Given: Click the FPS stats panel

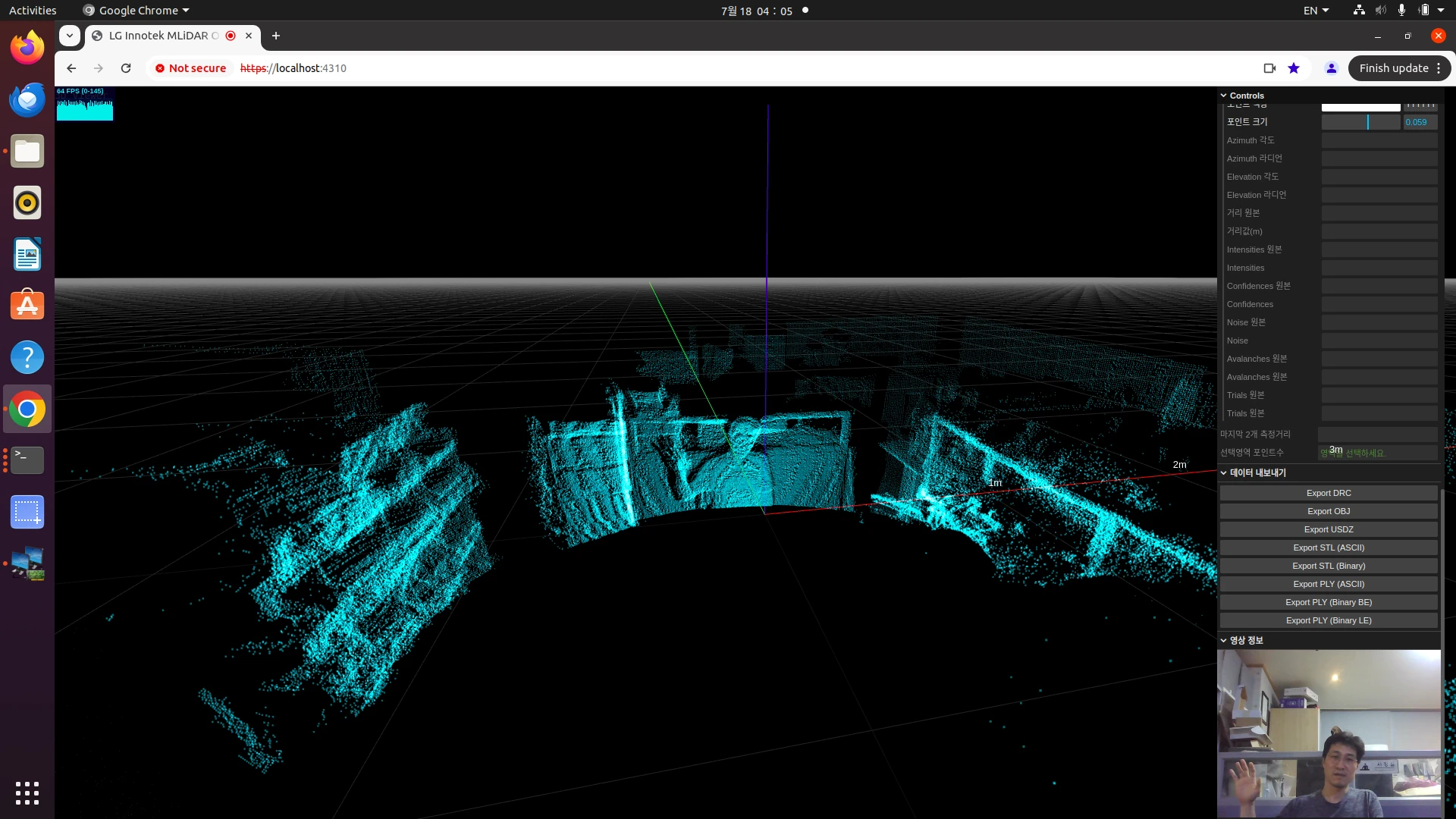Looking at the screenshot, I should [85, 104].
